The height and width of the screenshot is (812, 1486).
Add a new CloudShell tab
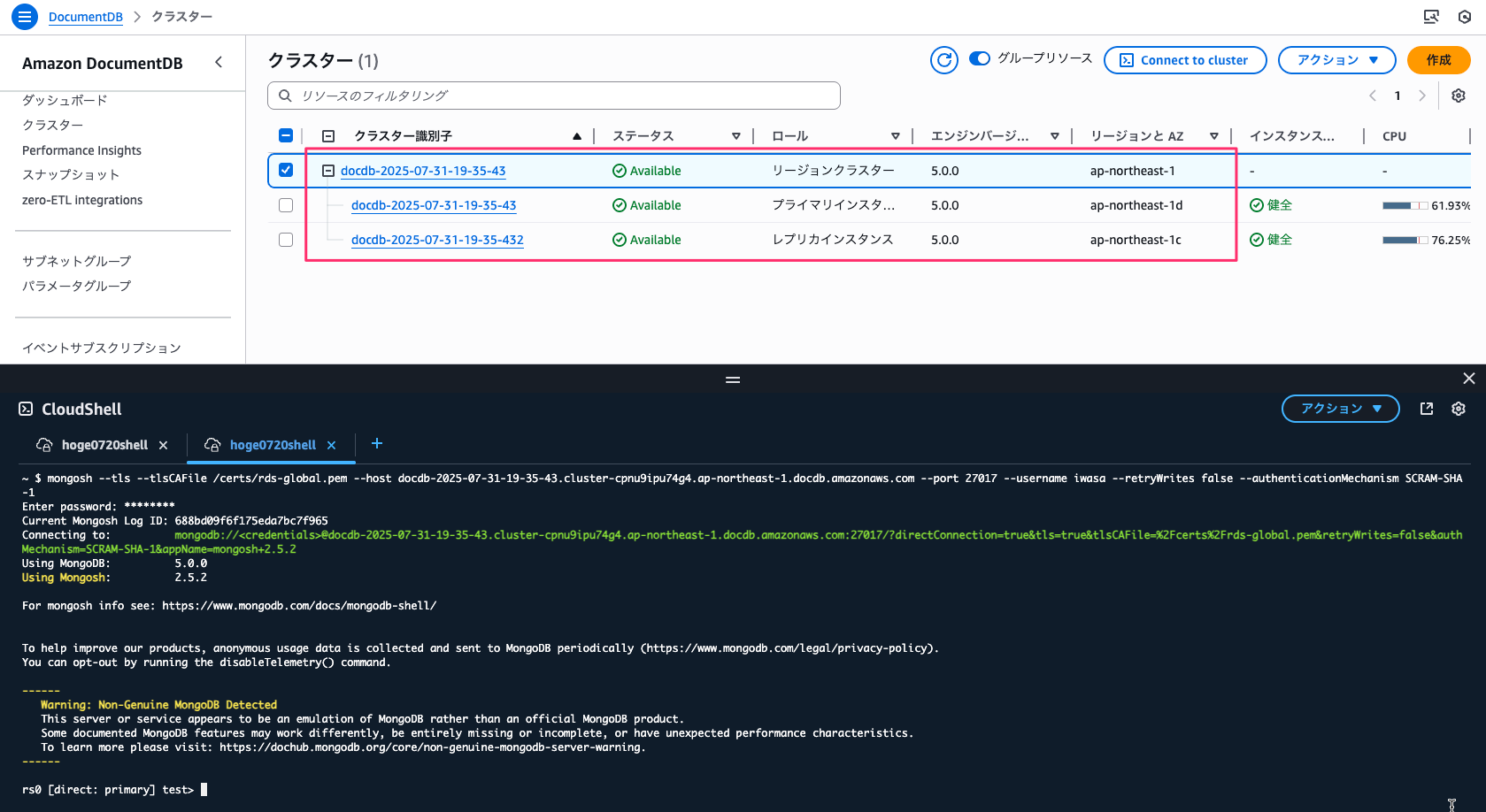pyautogui.click(x=377, y=443)
